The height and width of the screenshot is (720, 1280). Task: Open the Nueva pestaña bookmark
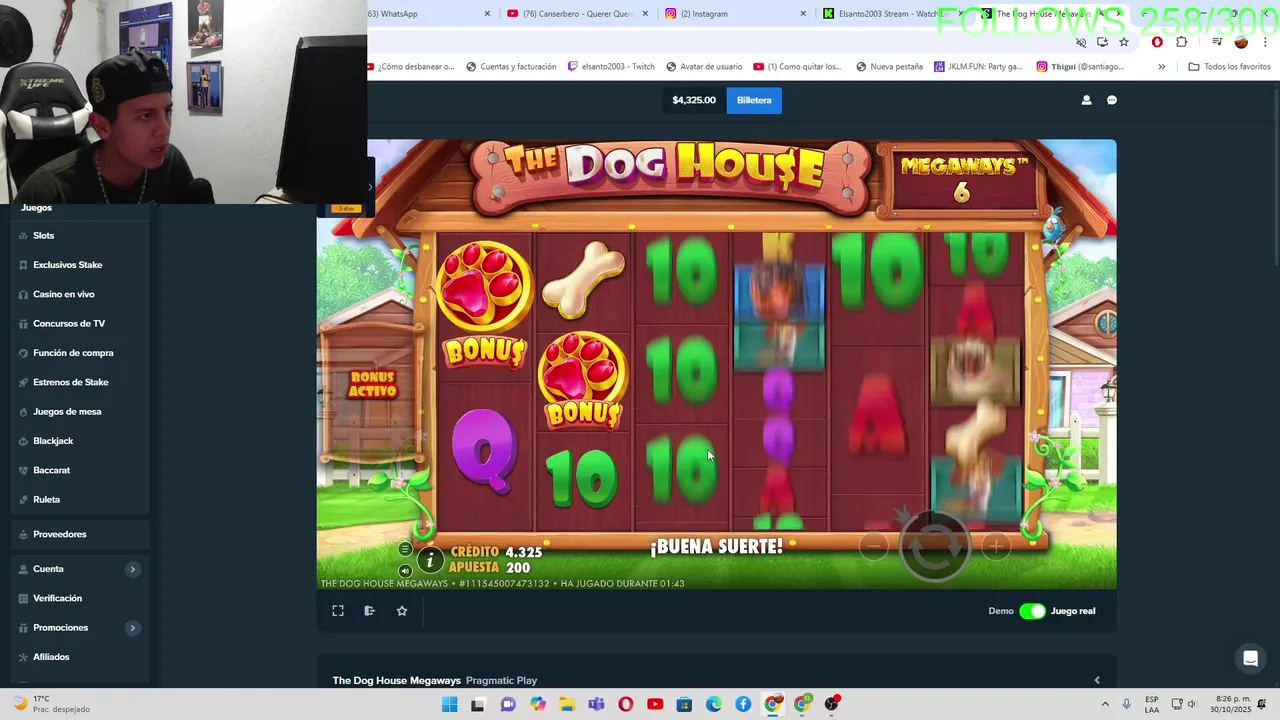pyautogui.click(x=889, y=67)
